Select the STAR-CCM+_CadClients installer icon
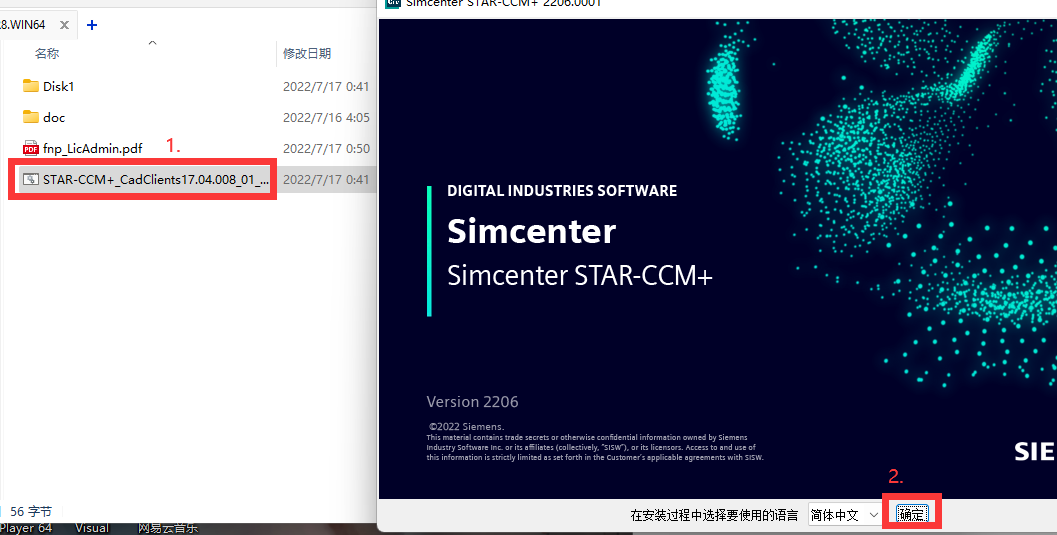 coord(30,179)
